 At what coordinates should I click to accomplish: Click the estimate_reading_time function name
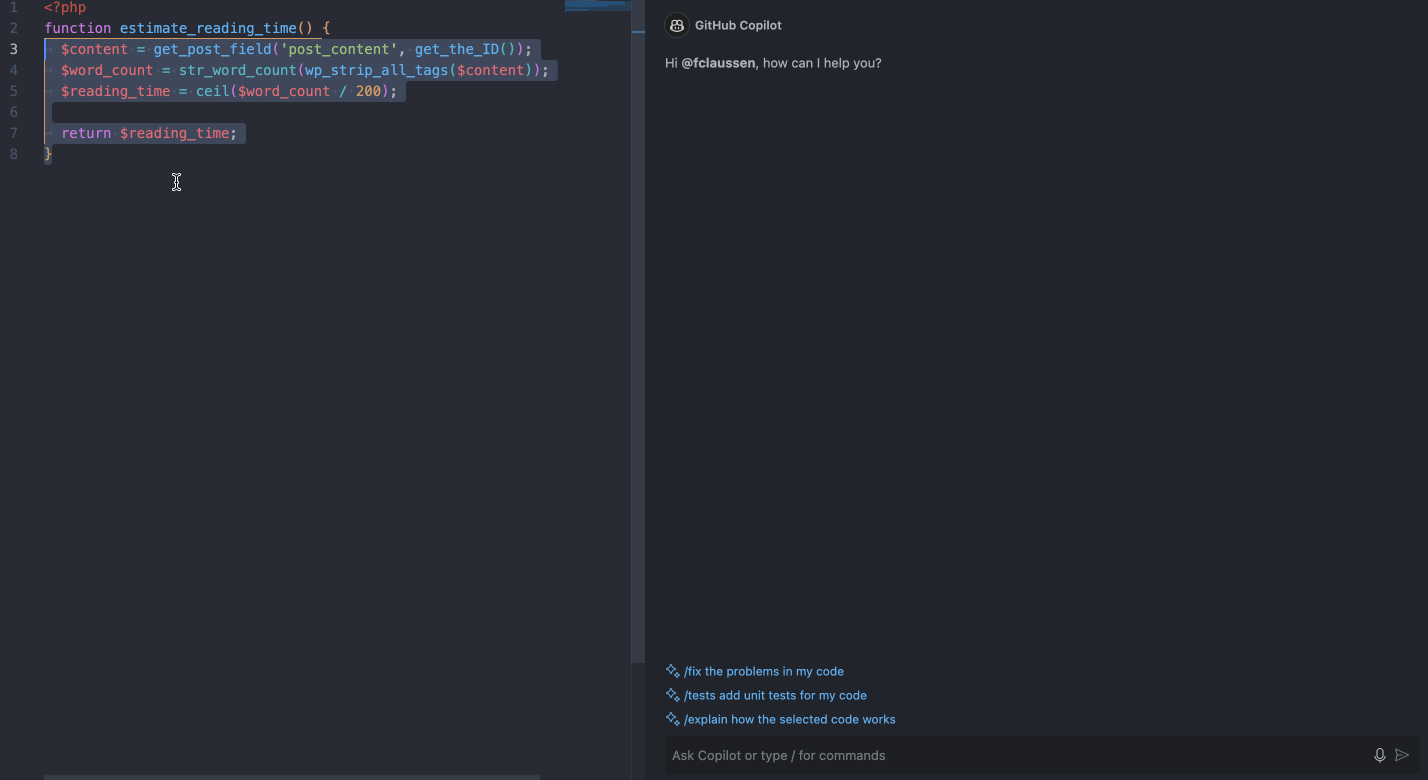click(210, 27)
